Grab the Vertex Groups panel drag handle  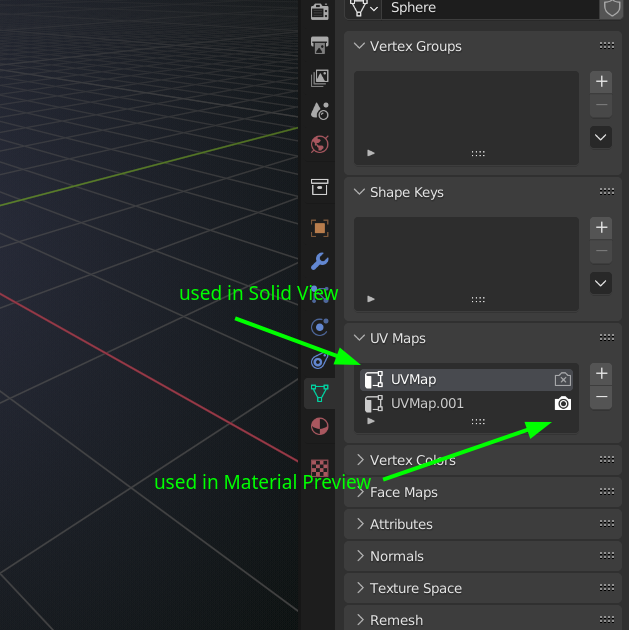click(607, 46)
